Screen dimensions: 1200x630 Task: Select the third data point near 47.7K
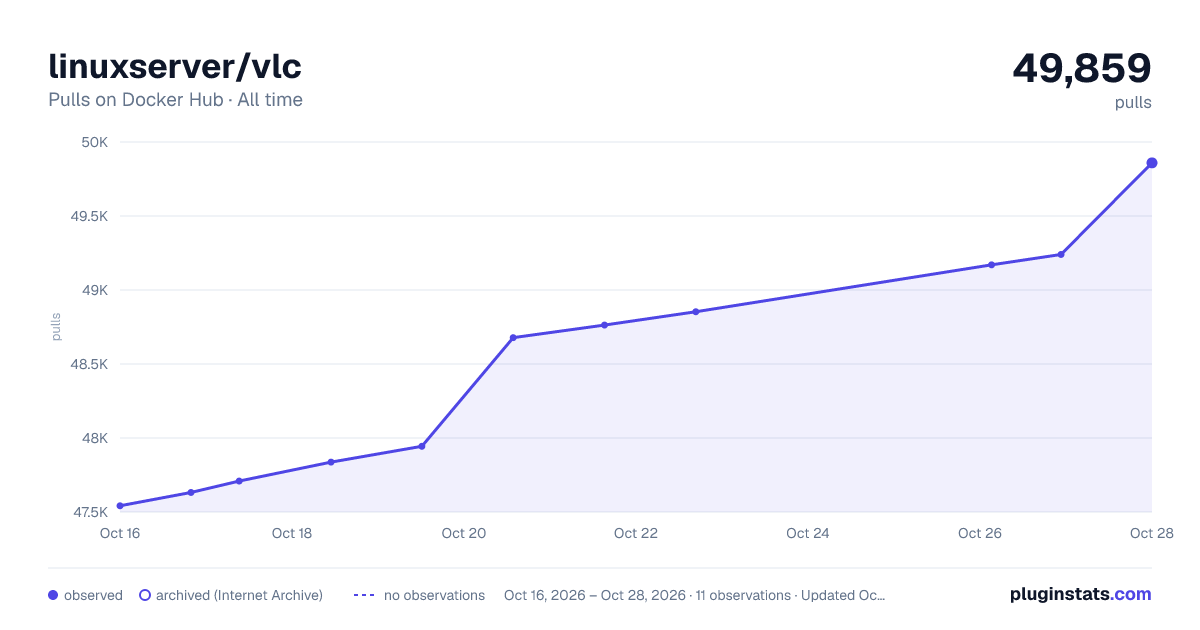point(239,481)
